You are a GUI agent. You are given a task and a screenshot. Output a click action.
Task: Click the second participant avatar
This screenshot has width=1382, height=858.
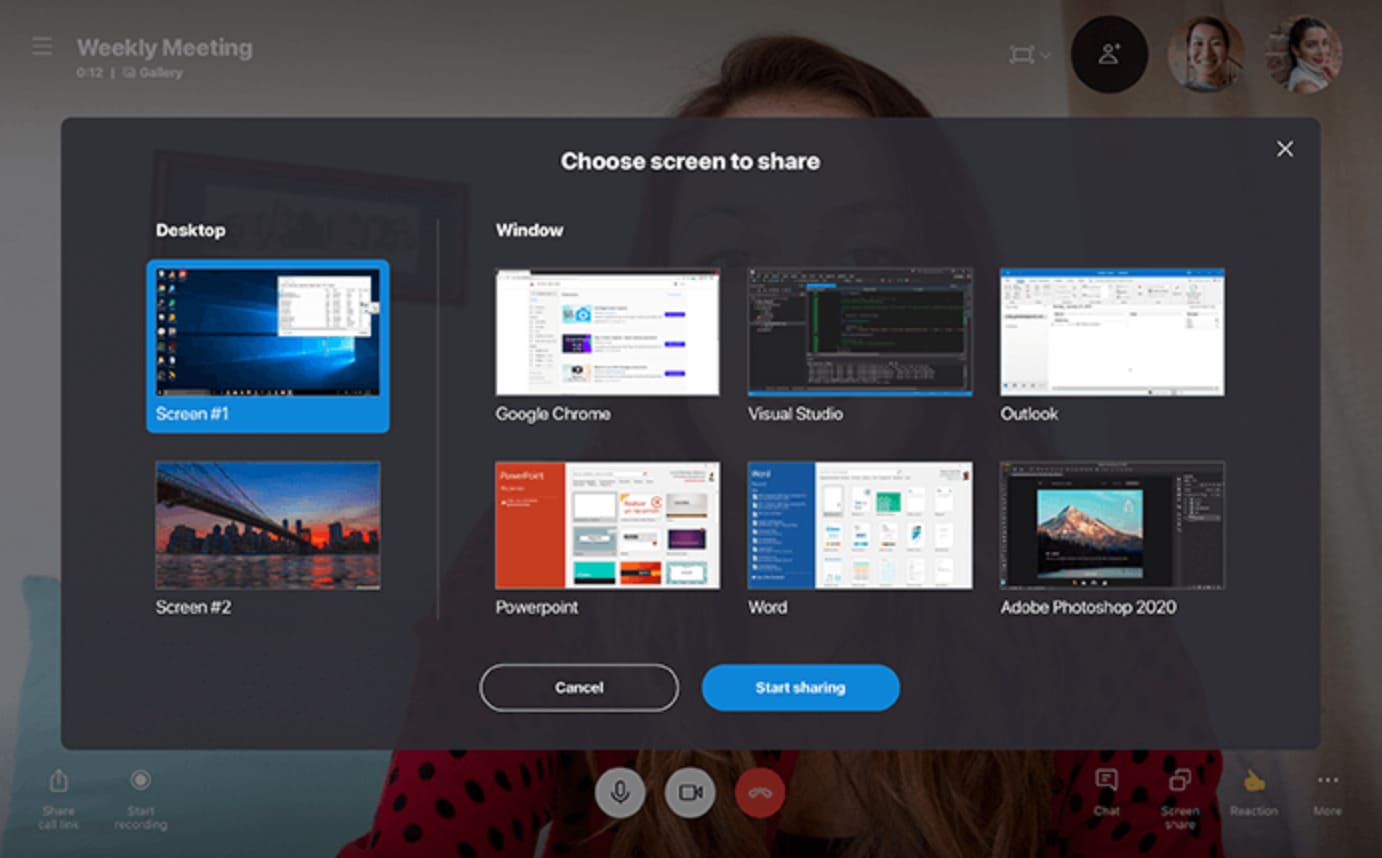[x=1304, y=55]
